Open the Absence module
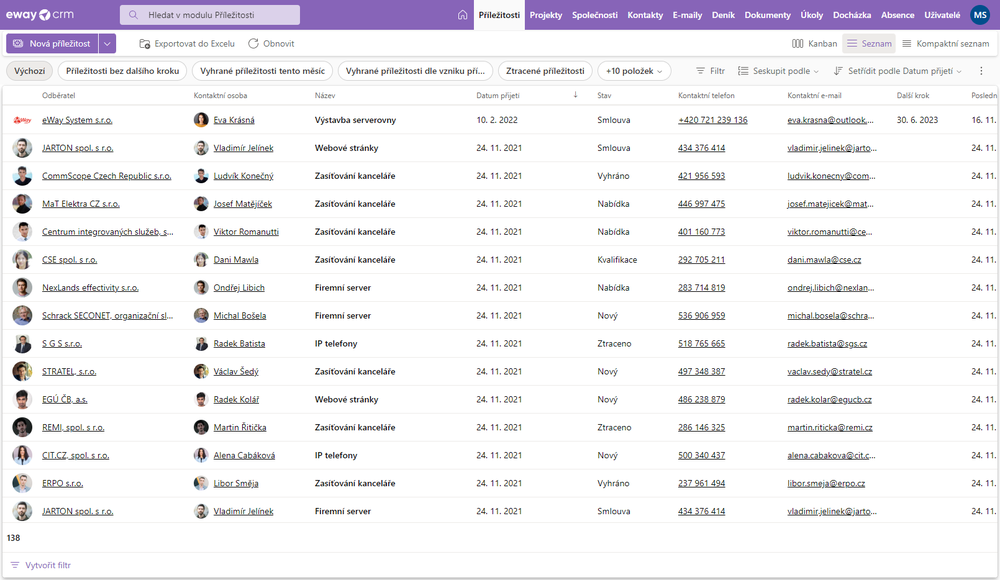The width and height of the screenshot is (1000, 580). 897,15
